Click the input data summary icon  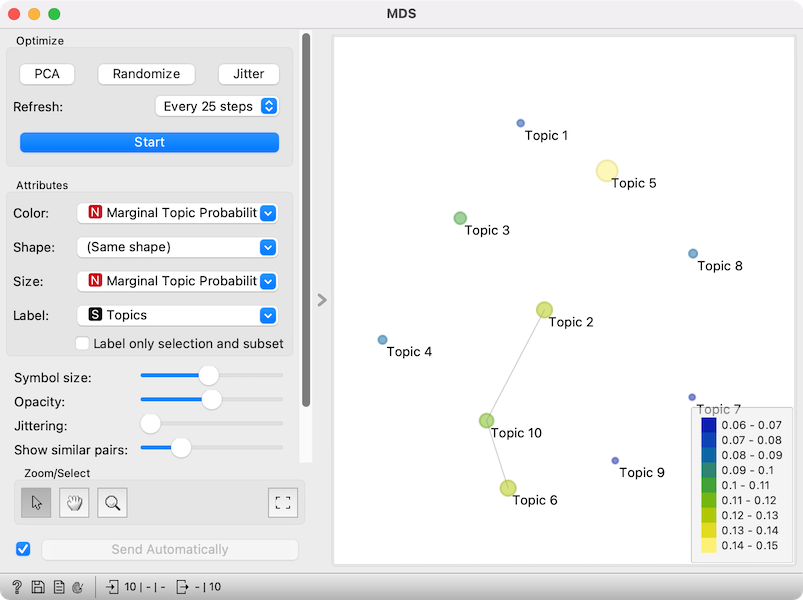coord(112,587)
